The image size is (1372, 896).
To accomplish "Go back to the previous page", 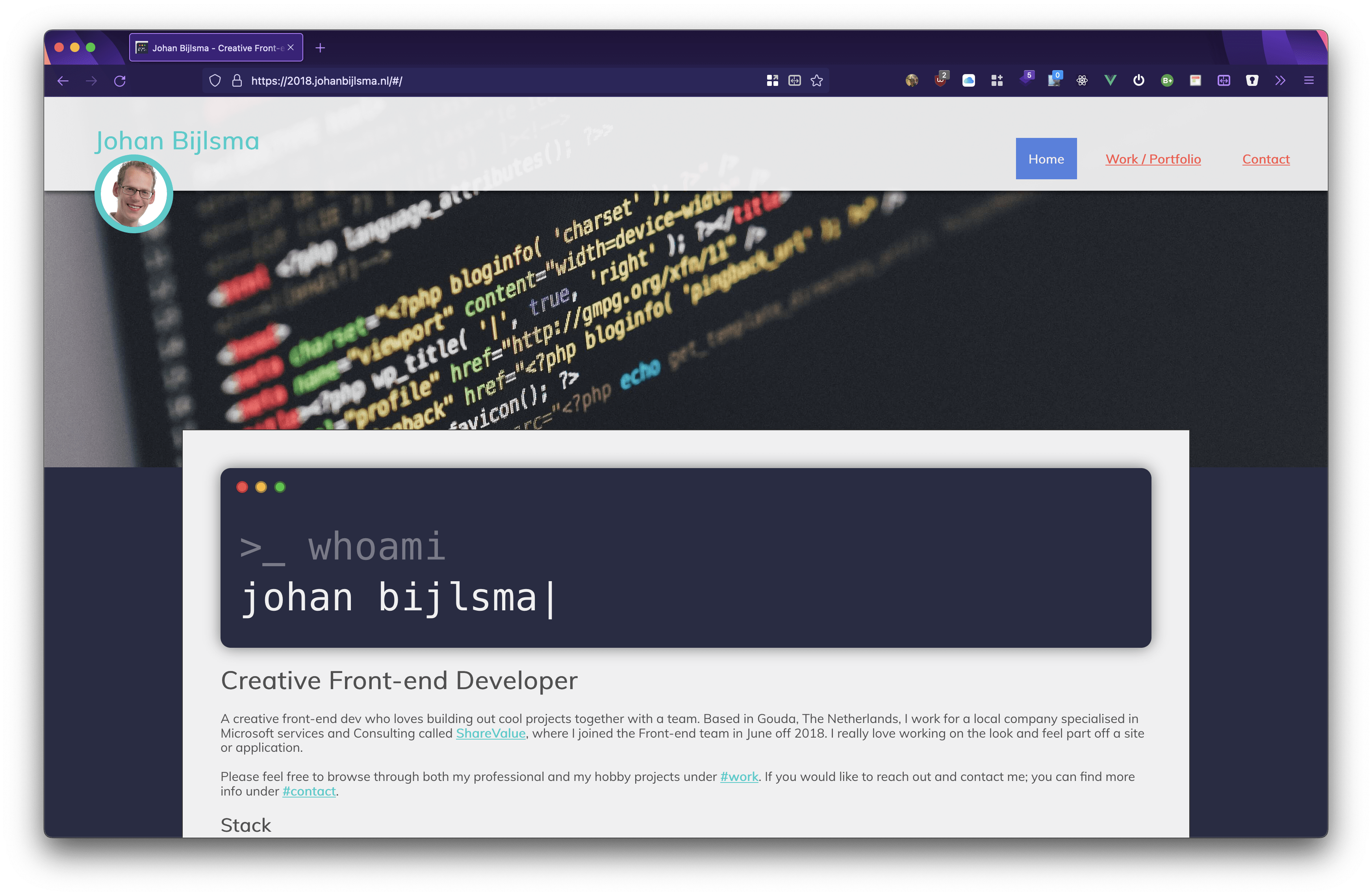I will pyautogui.click(x=63, y=81).
